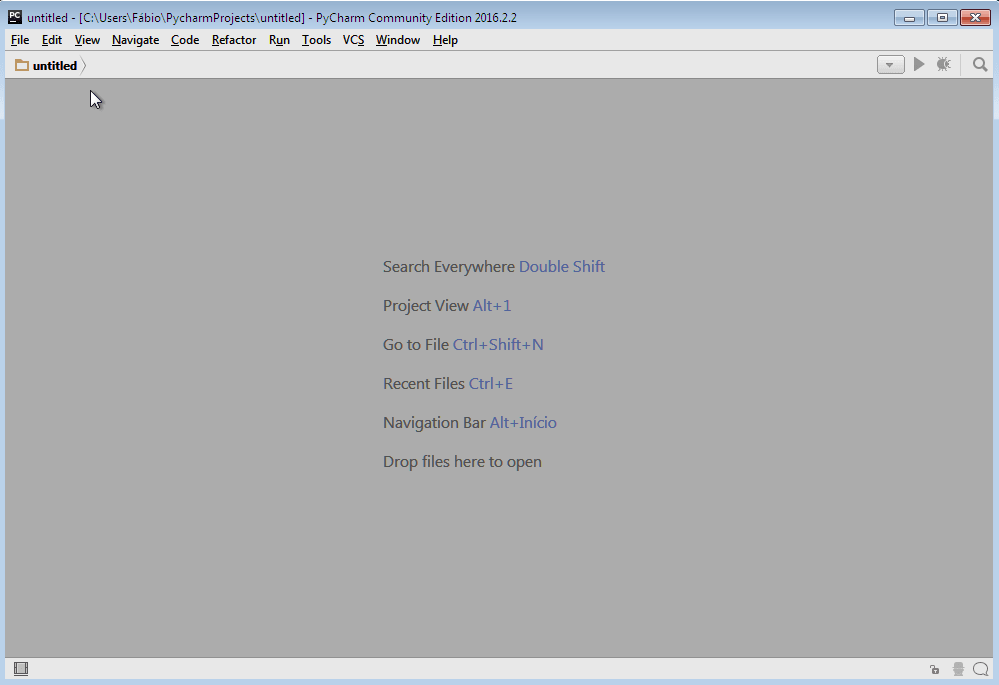The image size is (999, 685).
Task: Click the Hector inspector icon in status bar
Action: tap(958, 669)
